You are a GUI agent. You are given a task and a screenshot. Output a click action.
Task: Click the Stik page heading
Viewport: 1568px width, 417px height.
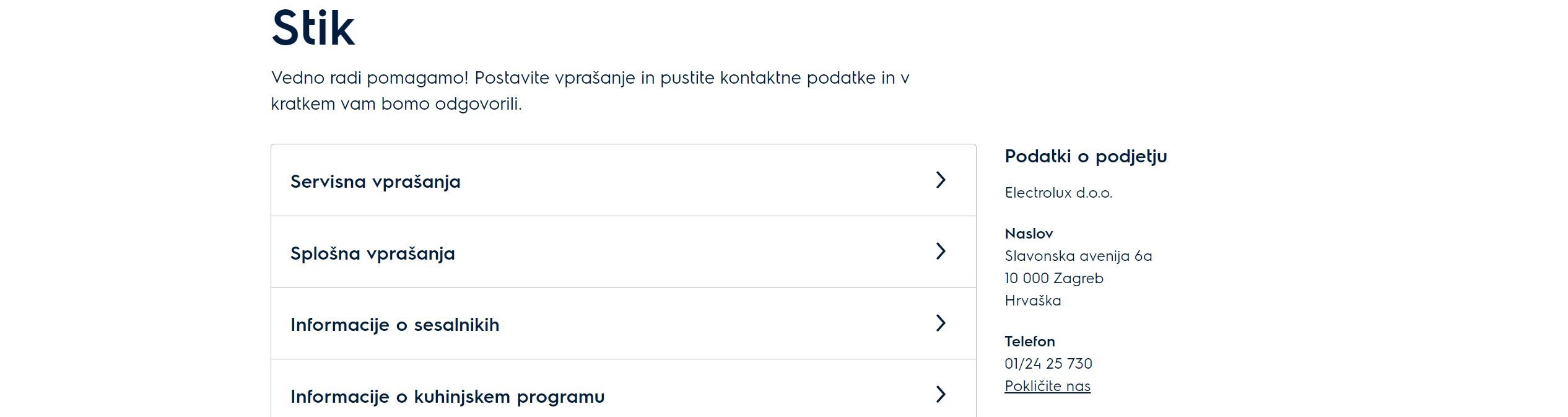313,28
